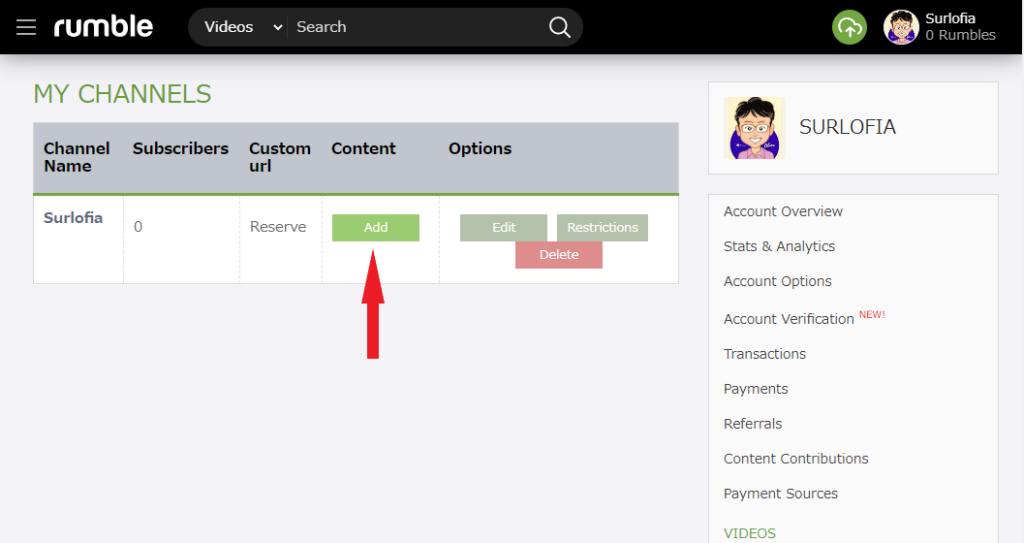Screen dimensions: 1024x543
Task: Expand the Videos search type dropdown
Action: [243, 27]
